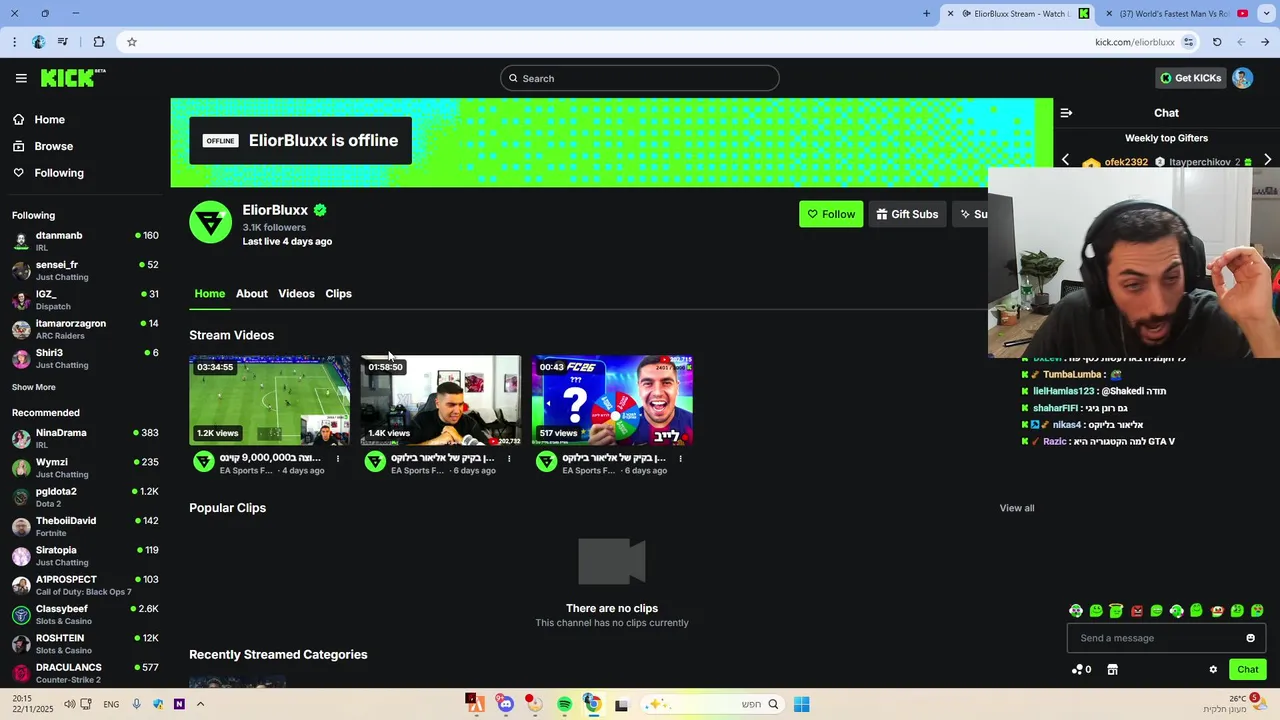Viewport: 1280px width, 720px height.
Task: Open the sensei_fr followed channel
Action: 85,270
